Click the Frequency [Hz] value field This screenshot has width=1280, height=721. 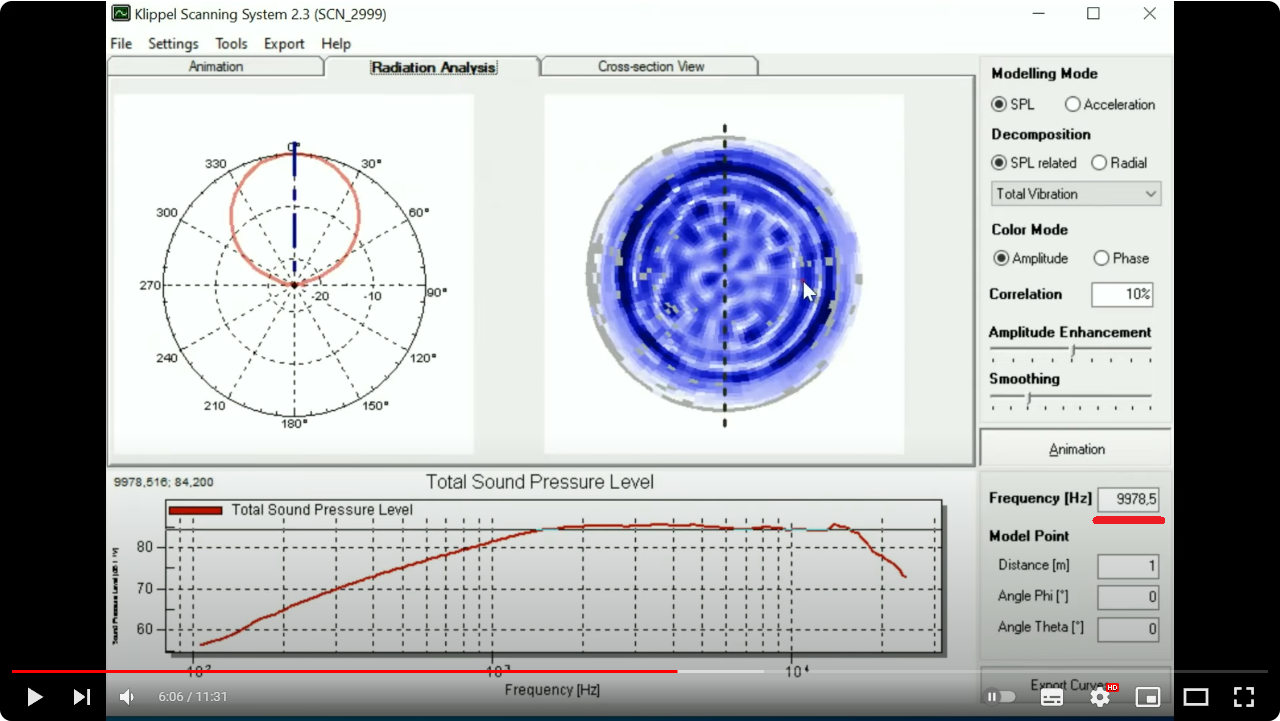tap(1129, 499)
